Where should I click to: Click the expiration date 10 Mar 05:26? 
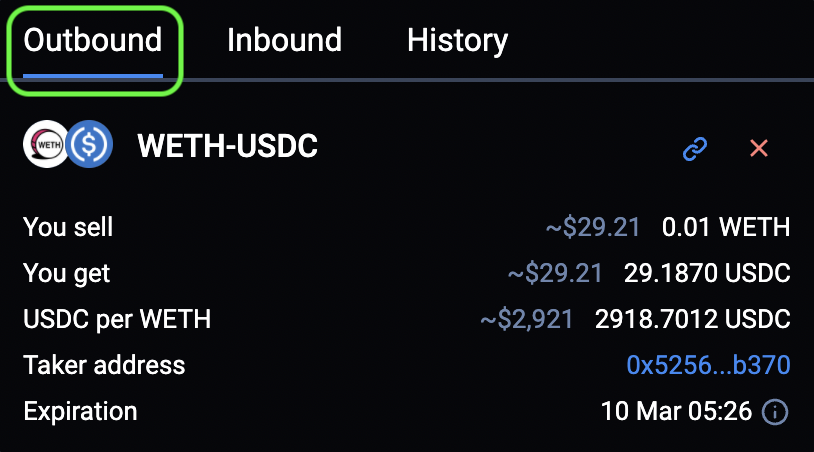point(676,411)
